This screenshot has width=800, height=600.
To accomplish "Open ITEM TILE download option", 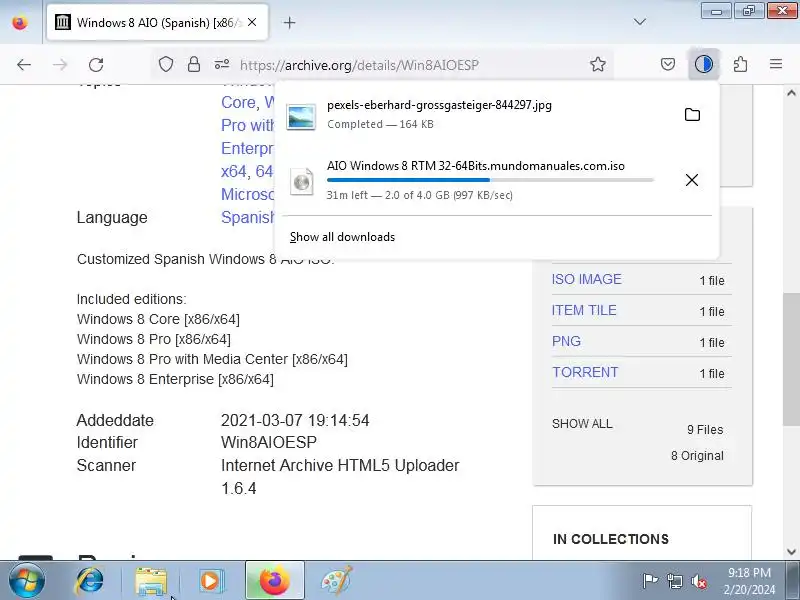I will pyautogui.click(x=584, y=310).
